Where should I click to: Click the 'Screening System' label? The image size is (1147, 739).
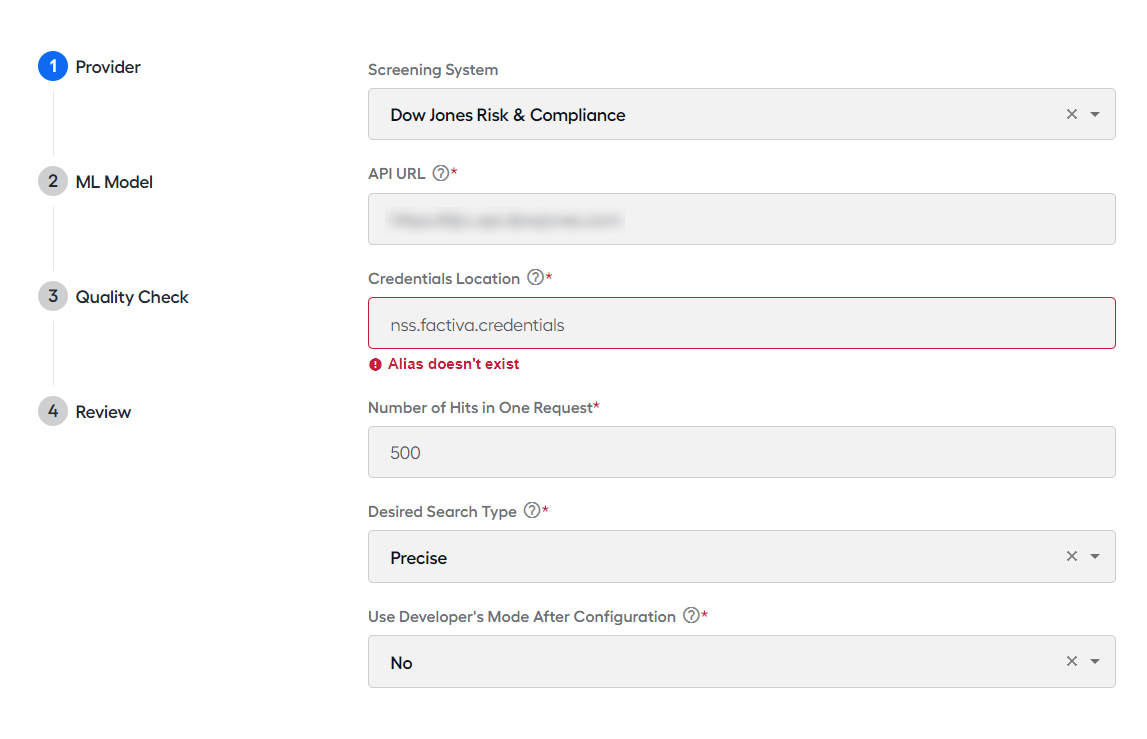click(x=433, y=70)
